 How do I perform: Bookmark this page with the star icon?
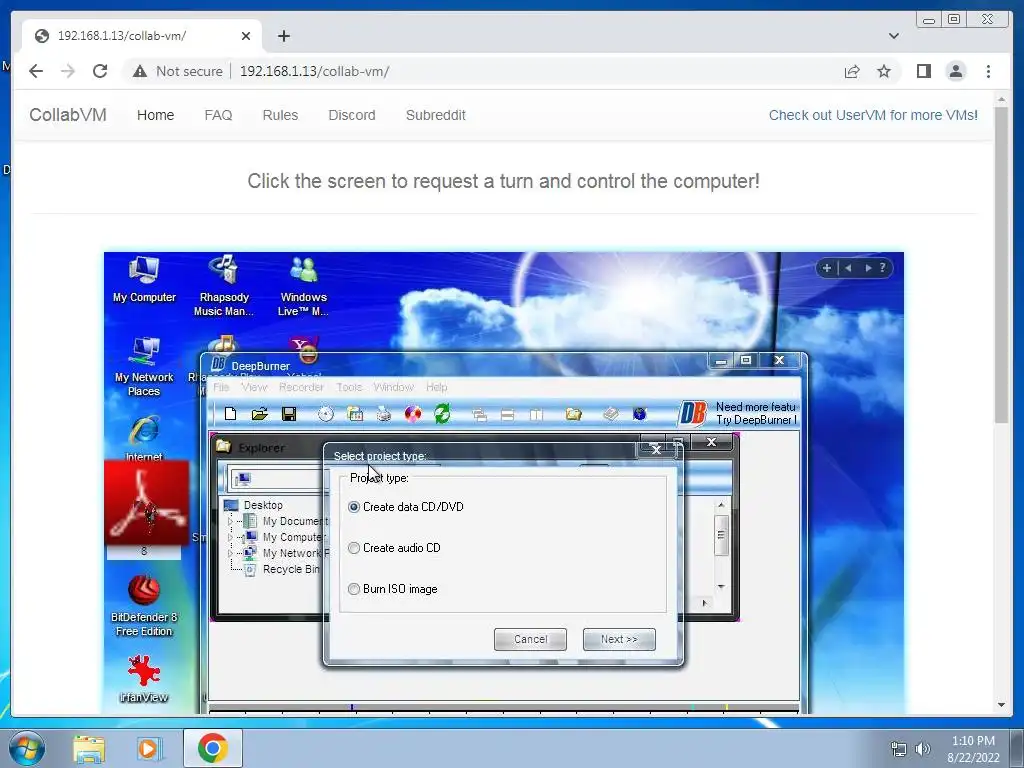click(x=884, y=71)
